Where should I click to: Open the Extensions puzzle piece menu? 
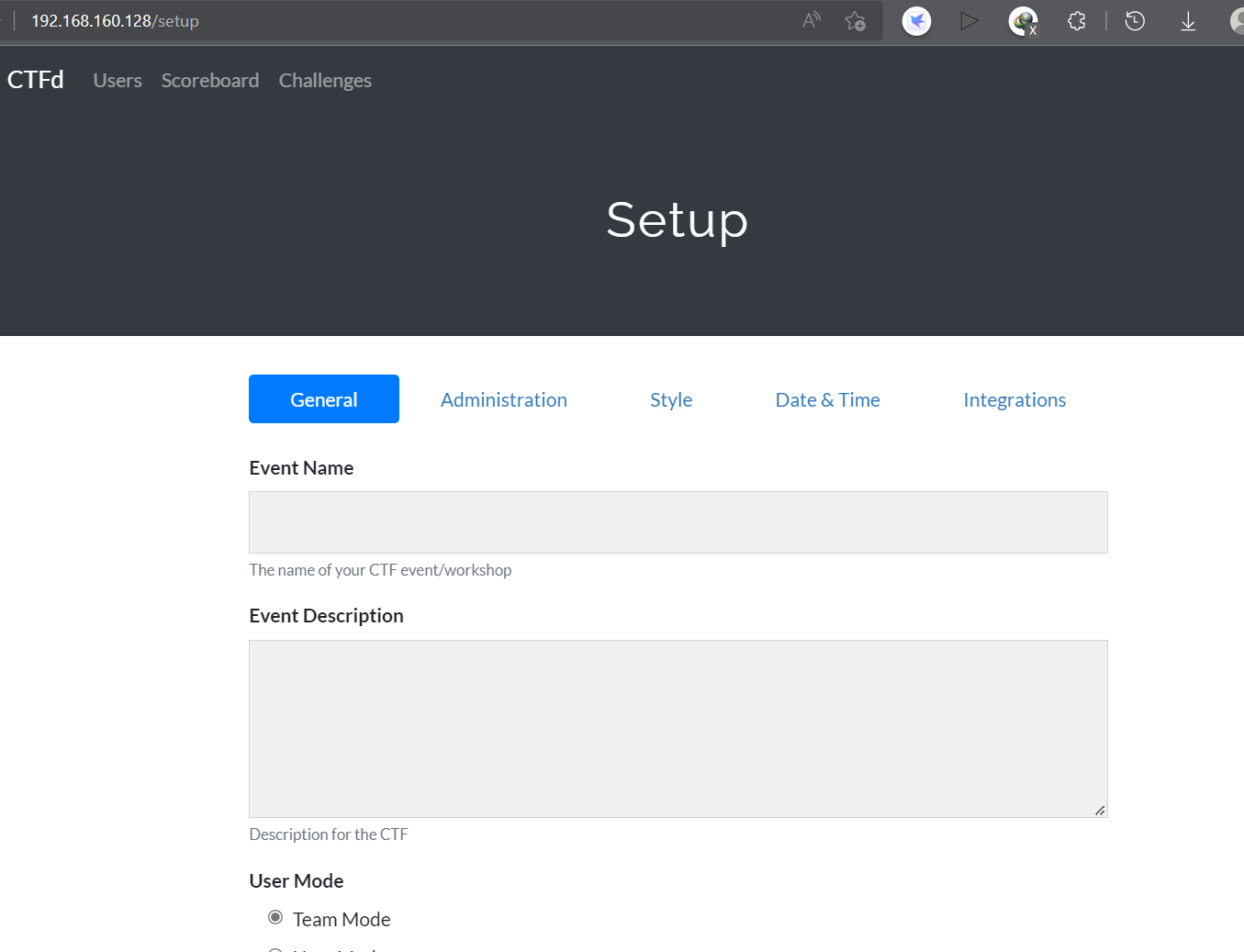point(1077,20)
